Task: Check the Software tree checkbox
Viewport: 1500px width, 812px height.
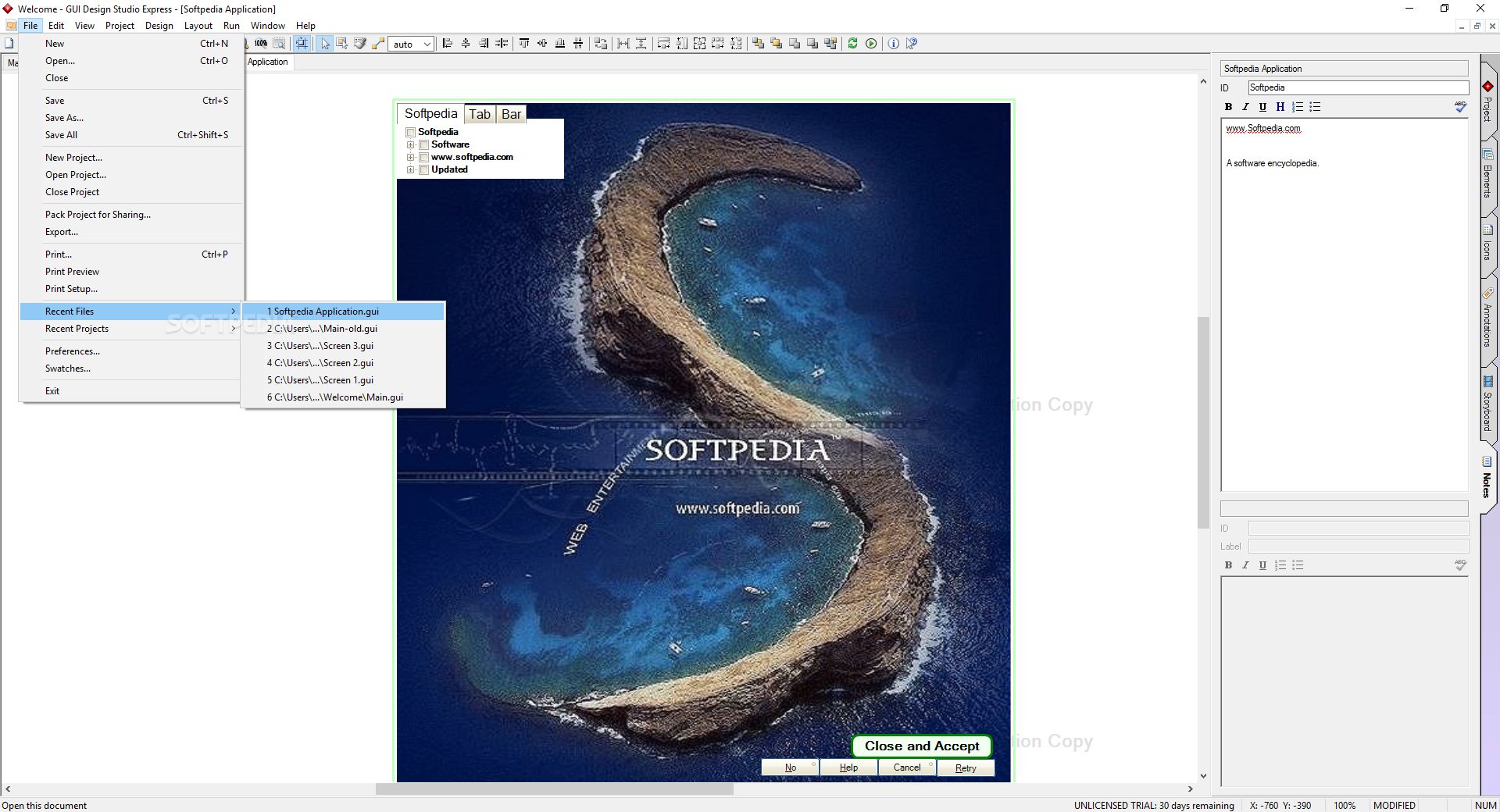Action: [423, 144]
